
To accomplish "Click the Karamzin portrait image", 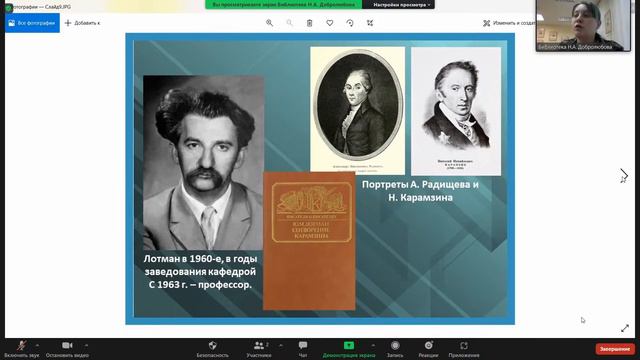I will pos(456,111).
